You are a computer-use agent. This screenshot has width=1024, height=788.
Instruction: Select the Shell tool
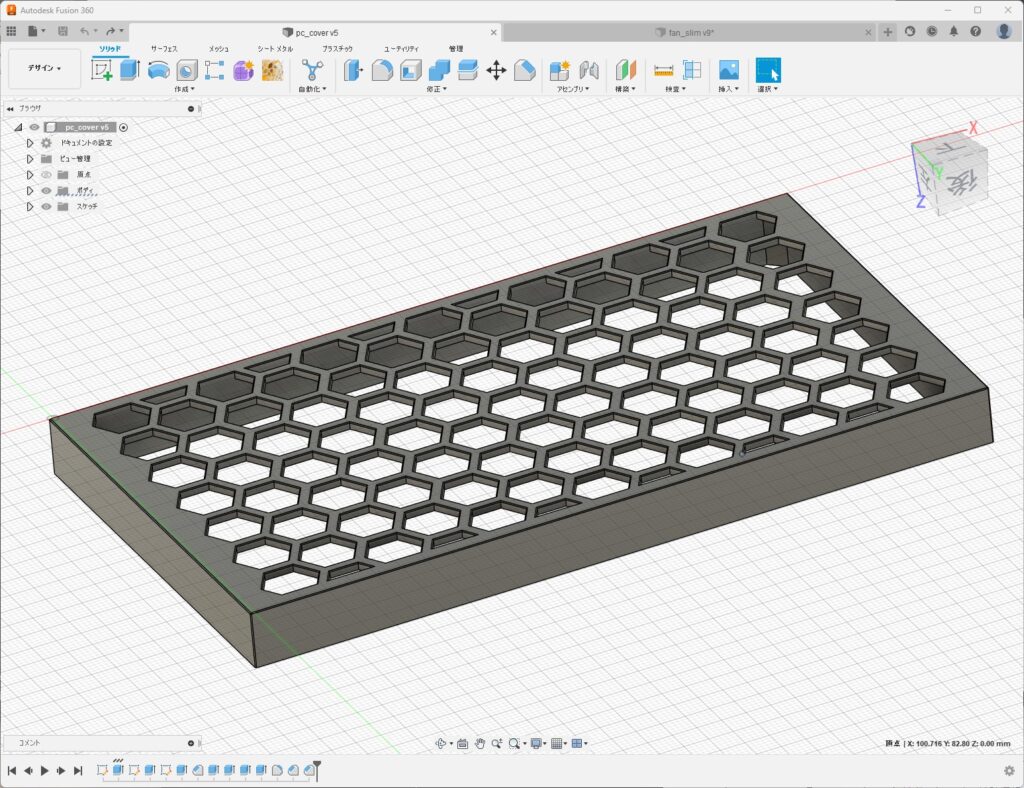point(411,70)
